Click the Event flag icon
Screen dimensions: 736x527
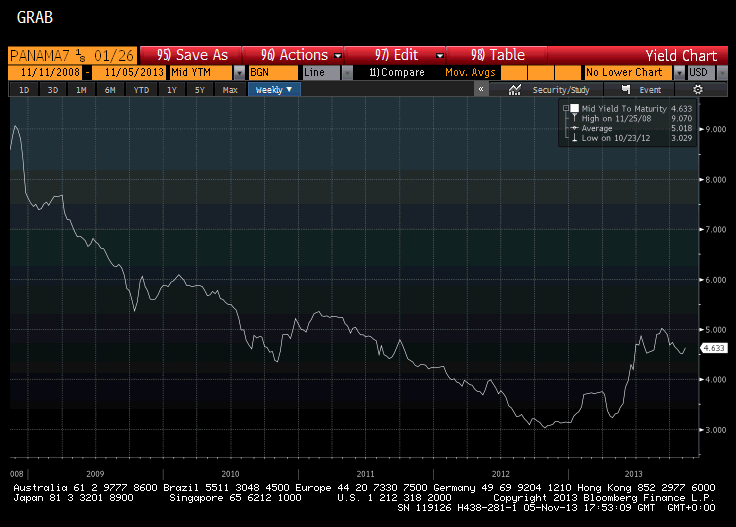626,89
